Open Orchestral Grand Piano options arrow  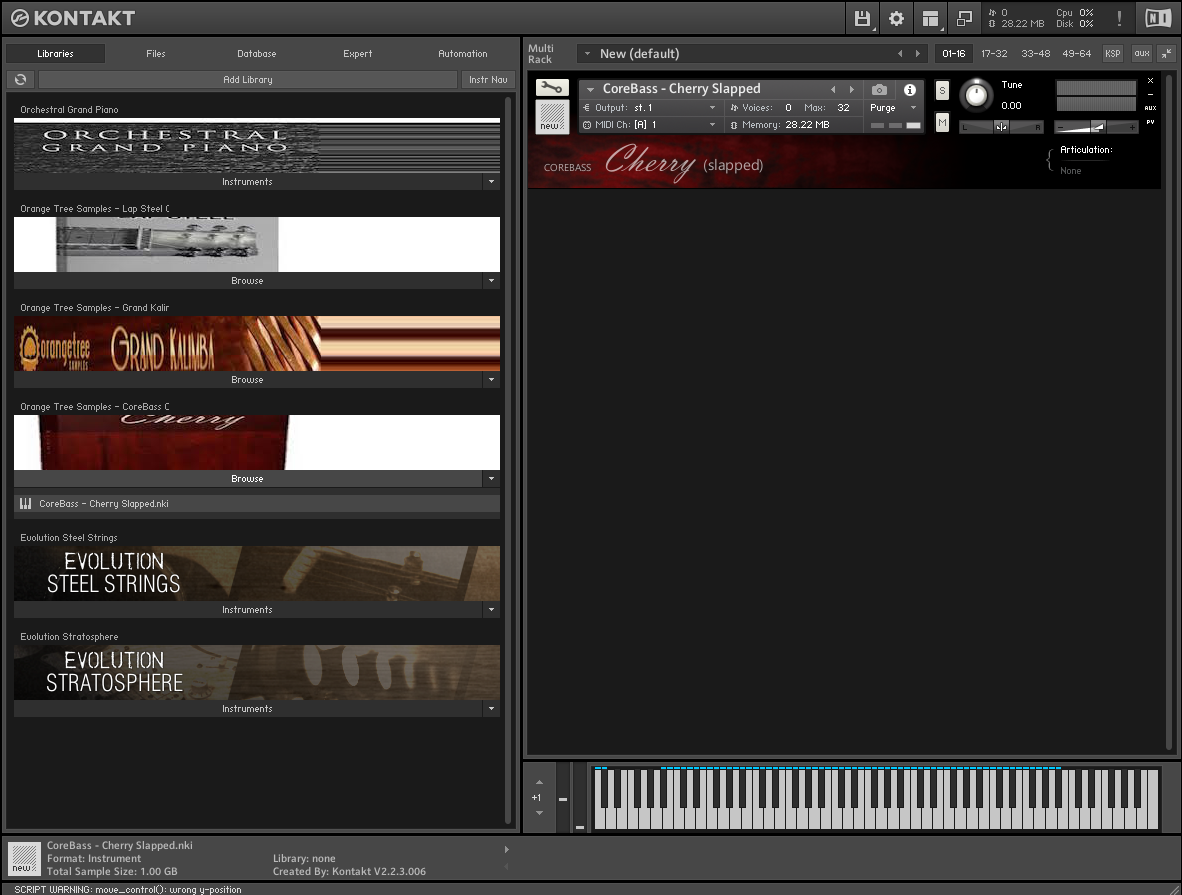click(x=491, y=182)
